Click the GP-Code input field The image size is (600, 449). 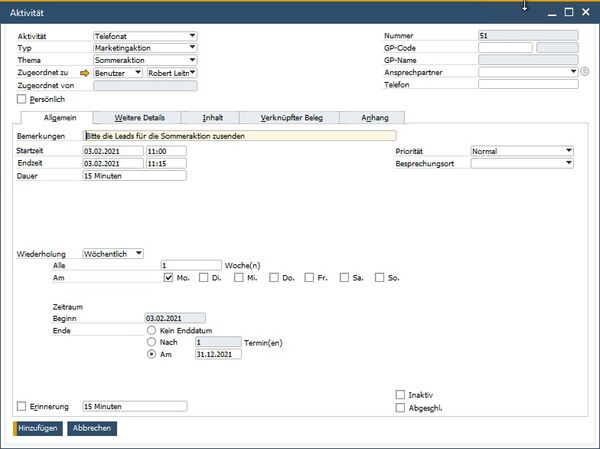click(505, 47)
